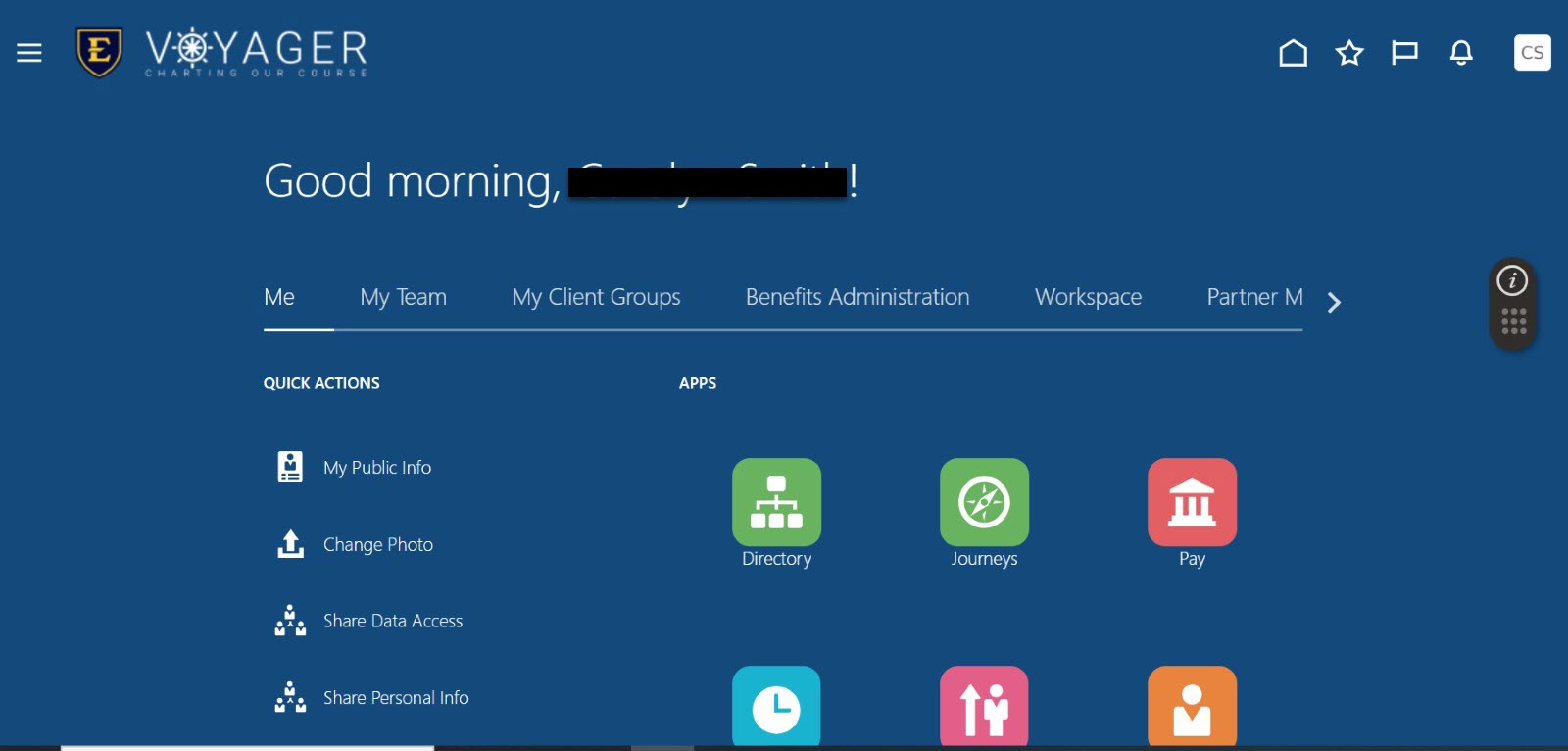Click the info icon on floating panel
Screen dimensions: 1568x751
click(x=1512, y=281)
